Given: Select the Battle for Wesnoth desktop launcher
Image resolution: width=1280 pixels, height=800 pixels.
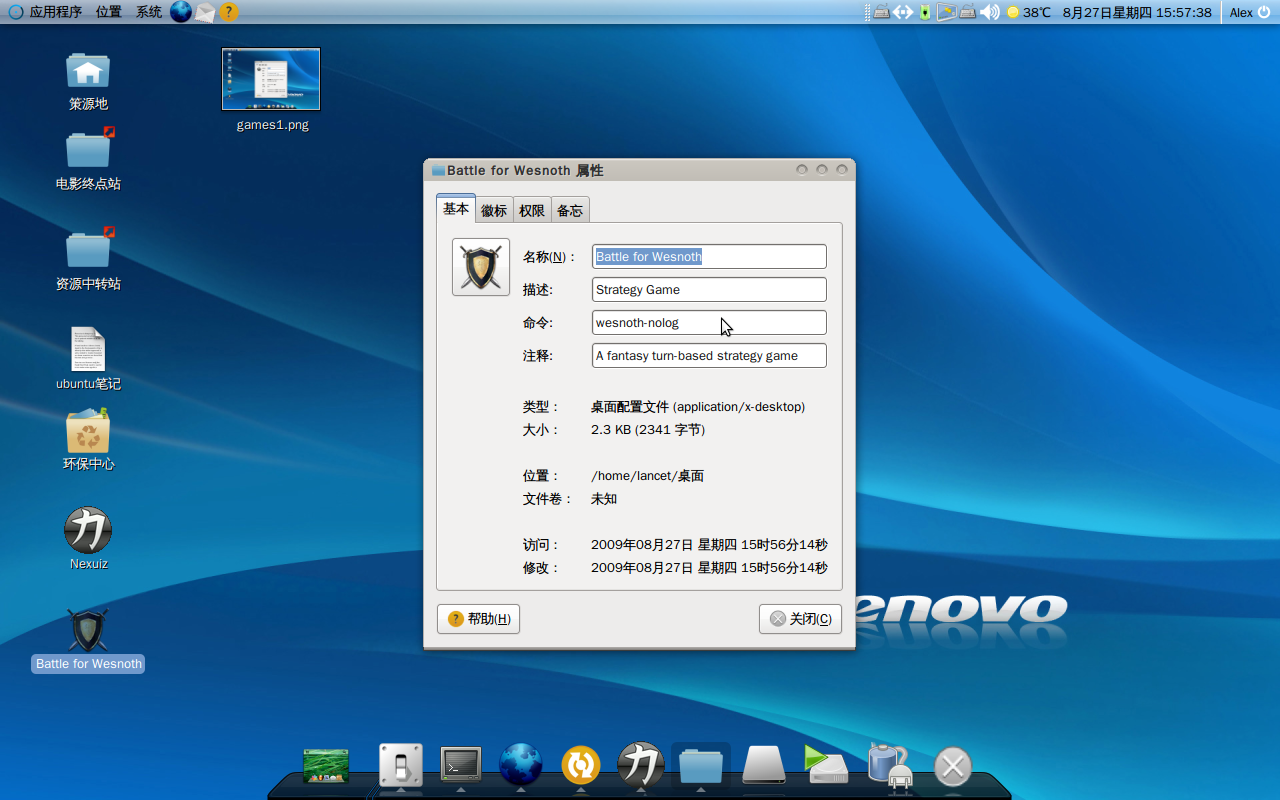Looking at the screenshot, I should [x=88, y=630].
